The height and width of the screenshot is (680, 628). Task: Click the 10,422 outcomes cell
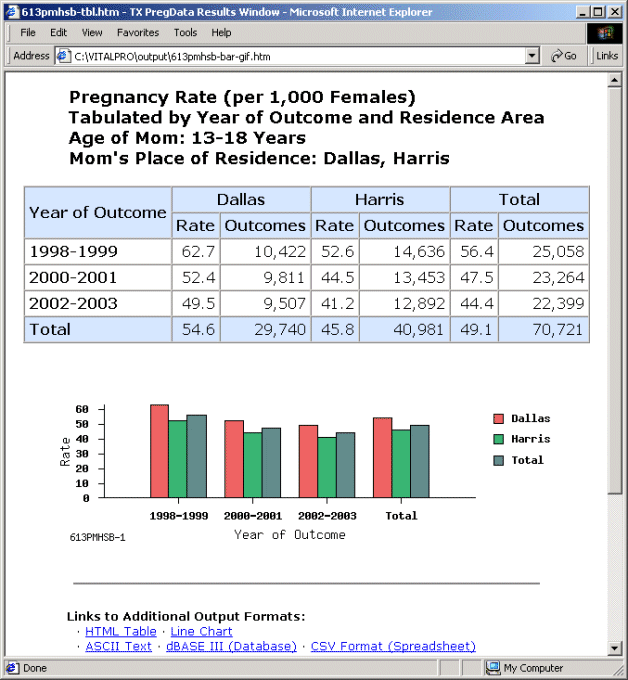coord(265,252)
